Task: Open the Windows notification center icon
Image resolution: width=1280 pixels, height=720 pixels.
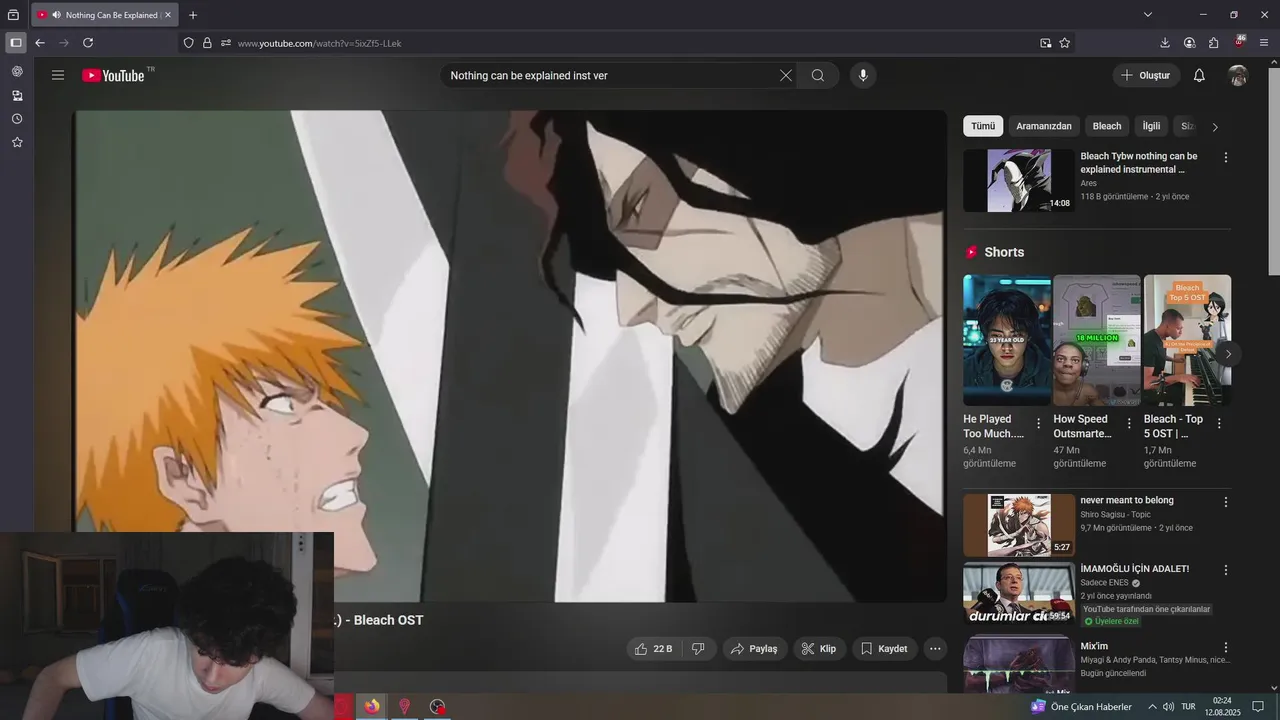Action: coord(1258,707)
